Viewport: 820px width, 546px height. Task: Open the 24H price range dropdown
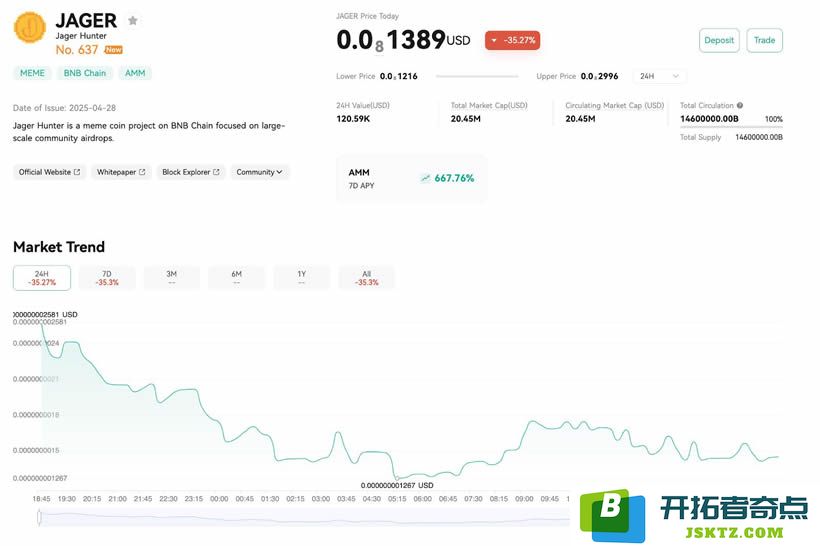click(659, 76)
